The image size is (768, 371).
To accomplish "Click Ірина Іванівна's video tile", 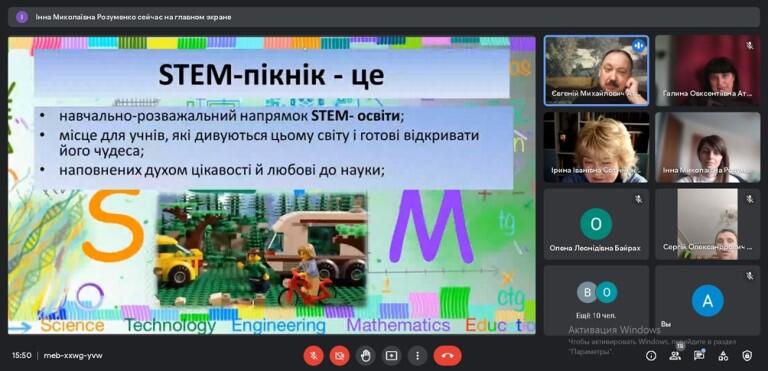I will [597, 147].
